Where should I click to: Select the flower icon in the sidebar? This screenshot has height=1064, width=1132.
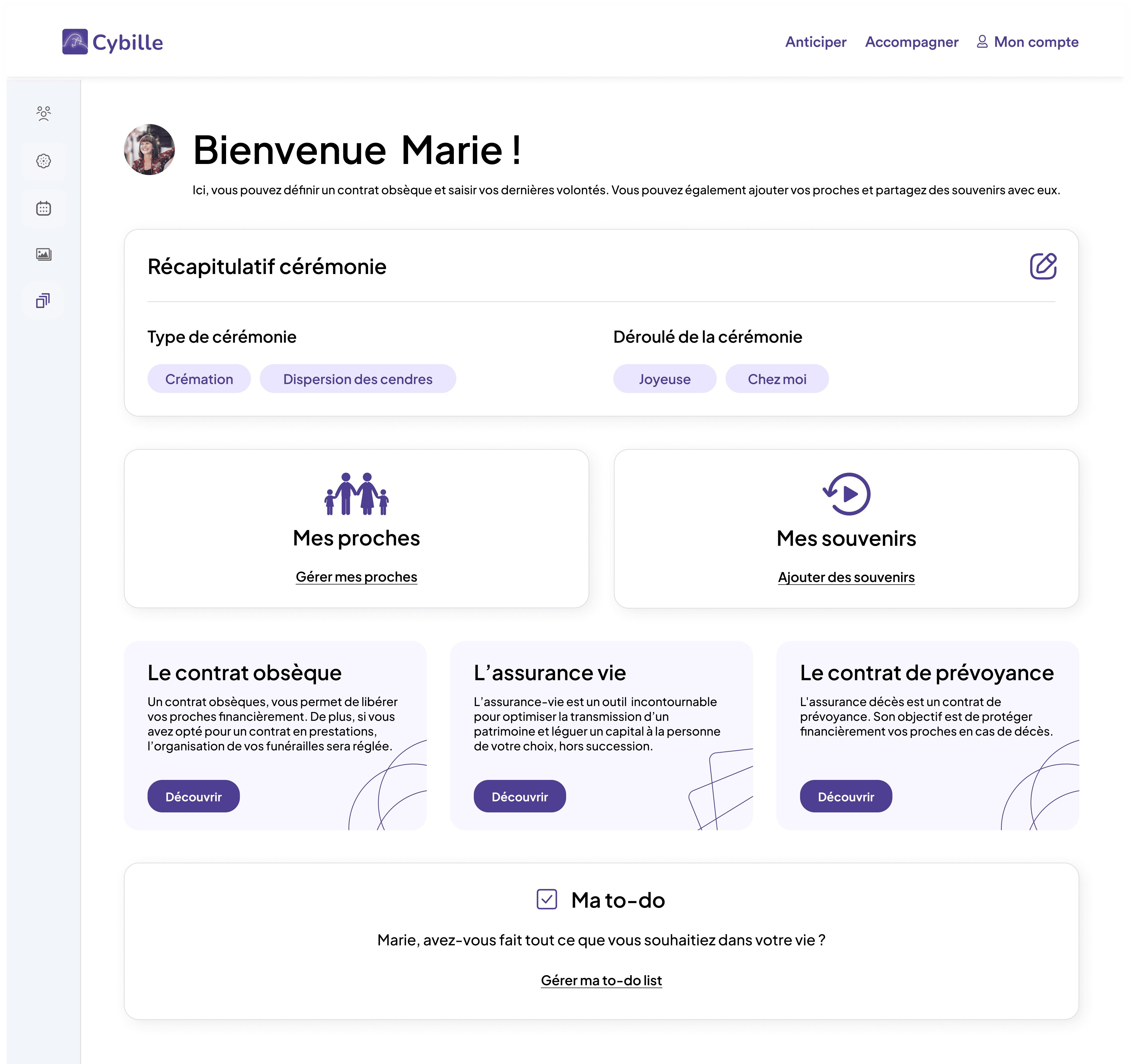(43, 161)
